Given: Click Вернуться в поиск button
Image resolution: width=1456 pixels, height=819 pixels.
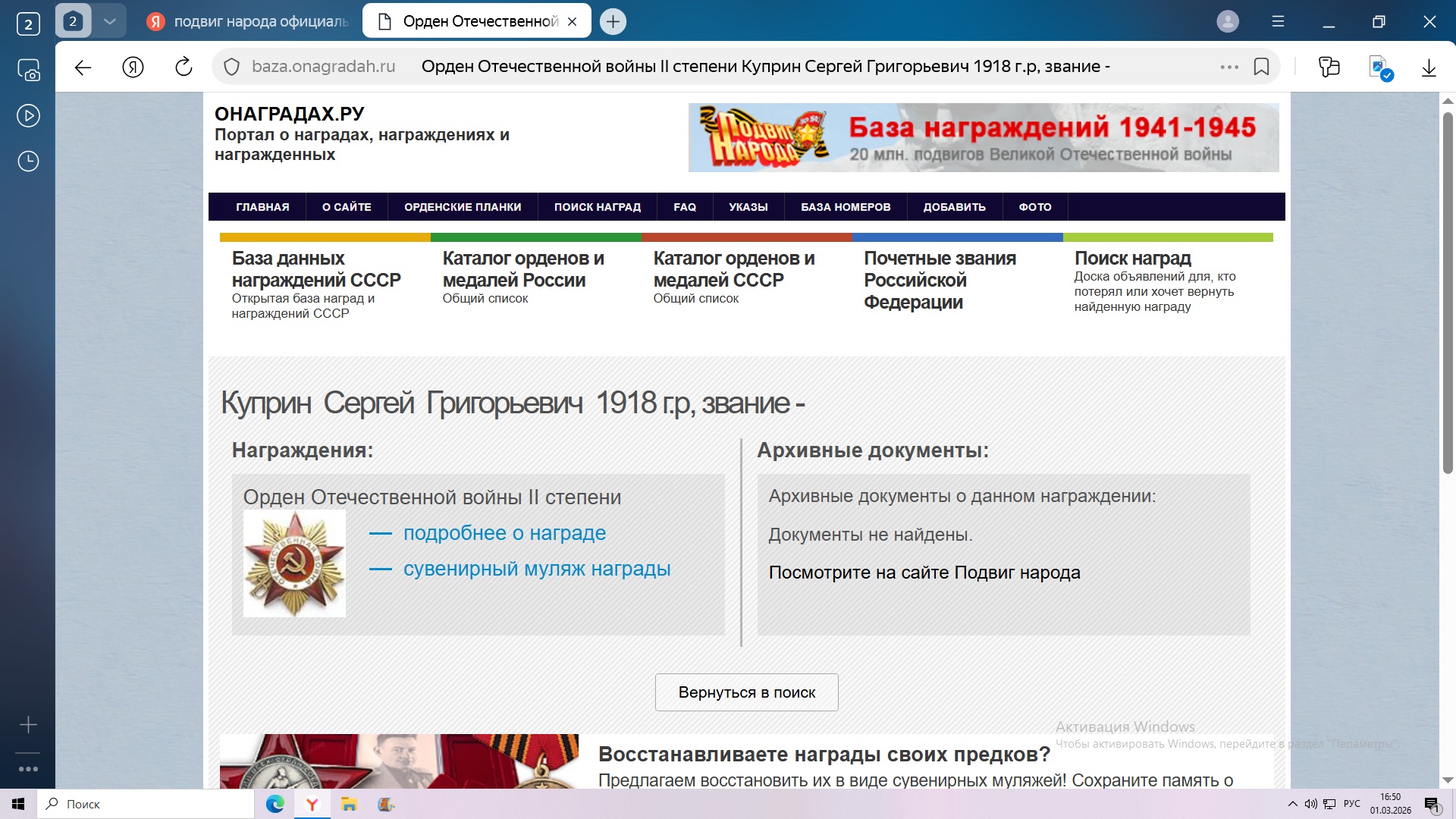Looking at the screenshot, I should point(746,692).
